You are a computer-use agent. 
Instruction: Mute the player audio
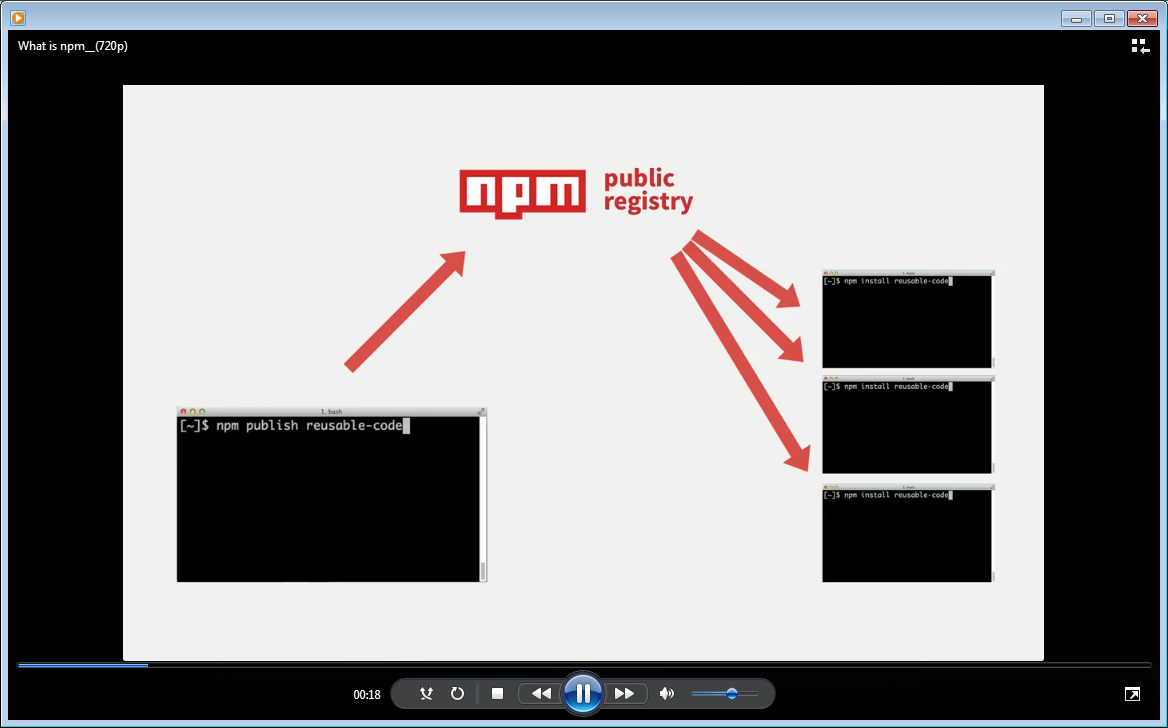click(667, 694)
